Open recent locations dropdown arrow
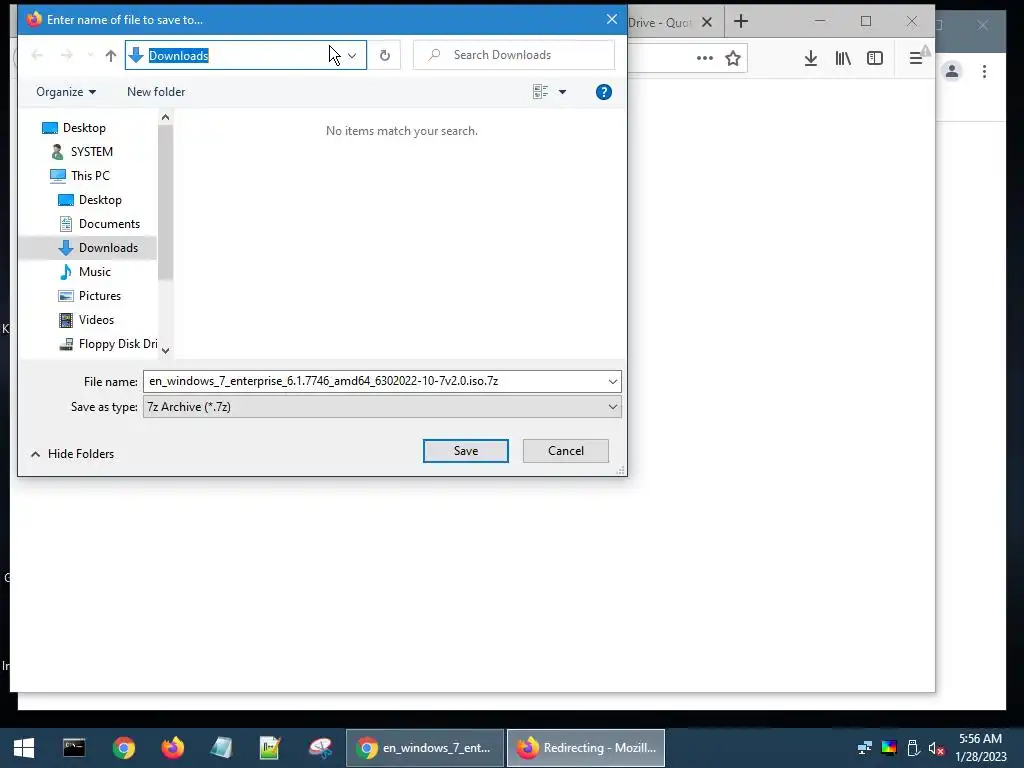 click(x=89, y=56)
